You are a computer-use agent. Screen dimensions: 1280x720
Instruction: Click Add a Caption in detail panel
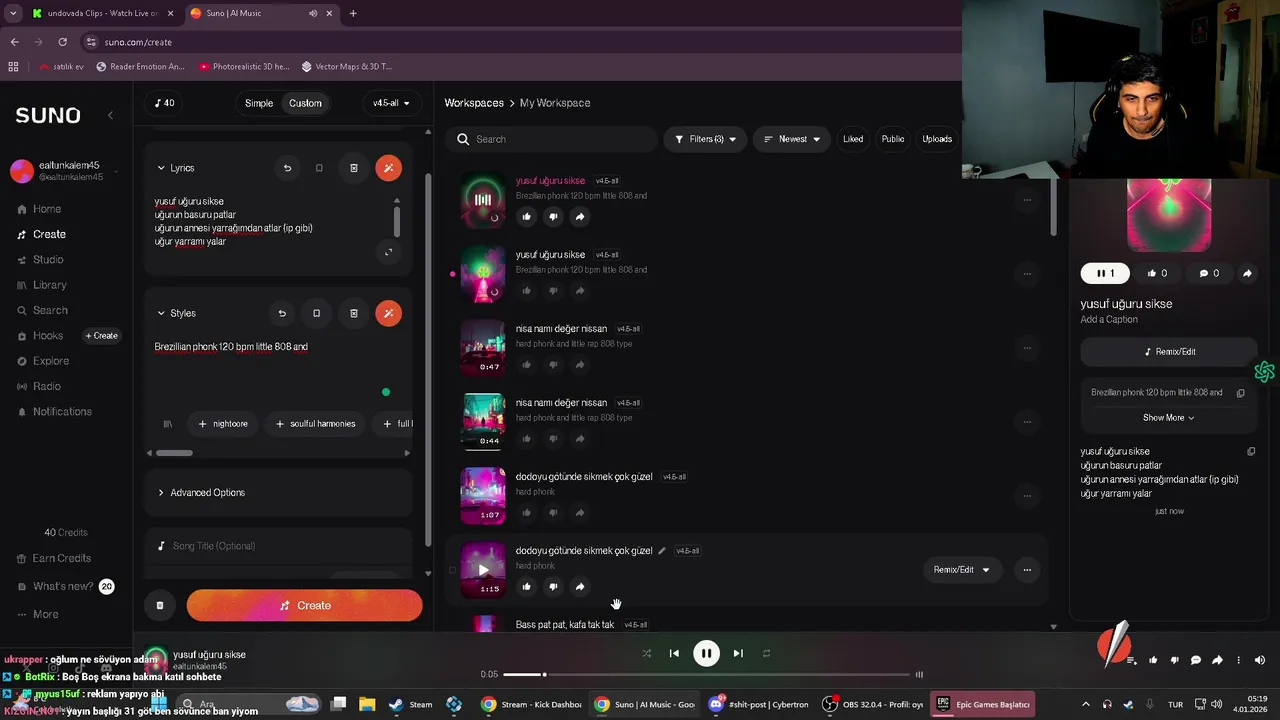[x=1109, y=320]
